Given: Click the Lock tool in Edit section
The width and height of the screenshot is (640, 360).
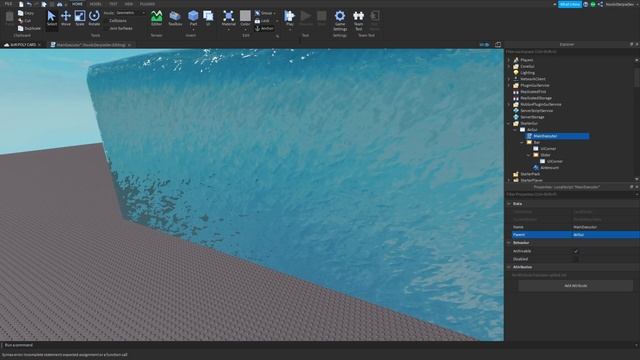Looking at the screenshot, I should (262, 20).
